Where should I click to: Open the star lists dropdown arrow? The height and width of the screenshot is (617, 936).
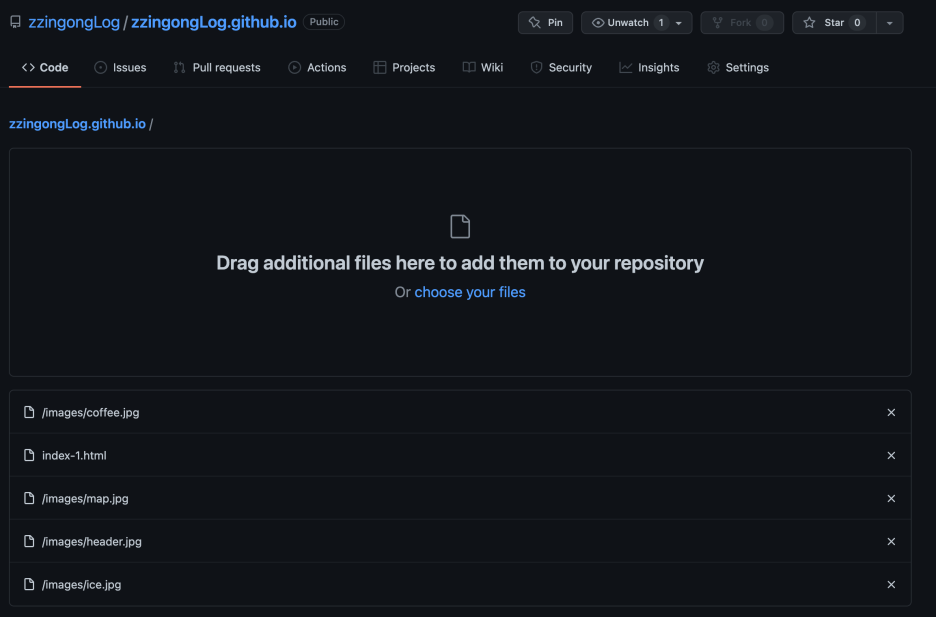(x=889, y=23)
